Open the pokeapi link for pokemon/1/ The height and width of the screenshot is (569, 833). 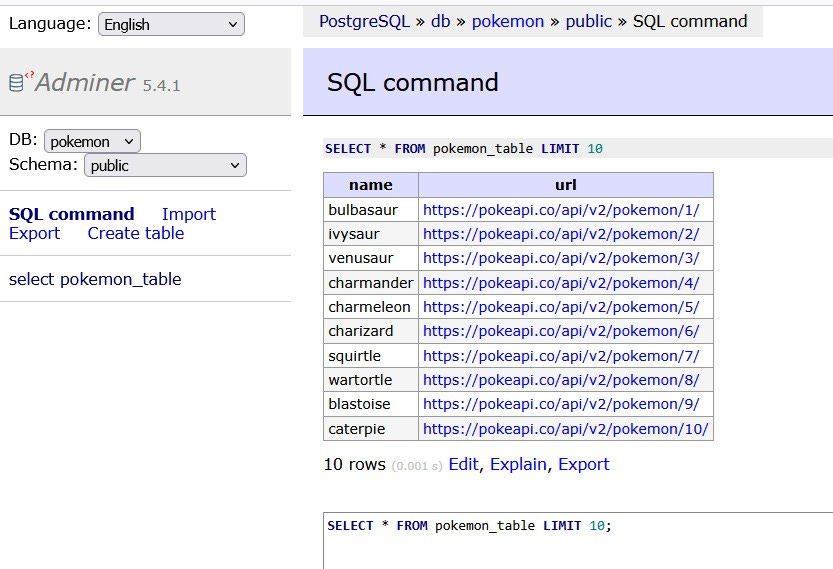tap(561, 210)
